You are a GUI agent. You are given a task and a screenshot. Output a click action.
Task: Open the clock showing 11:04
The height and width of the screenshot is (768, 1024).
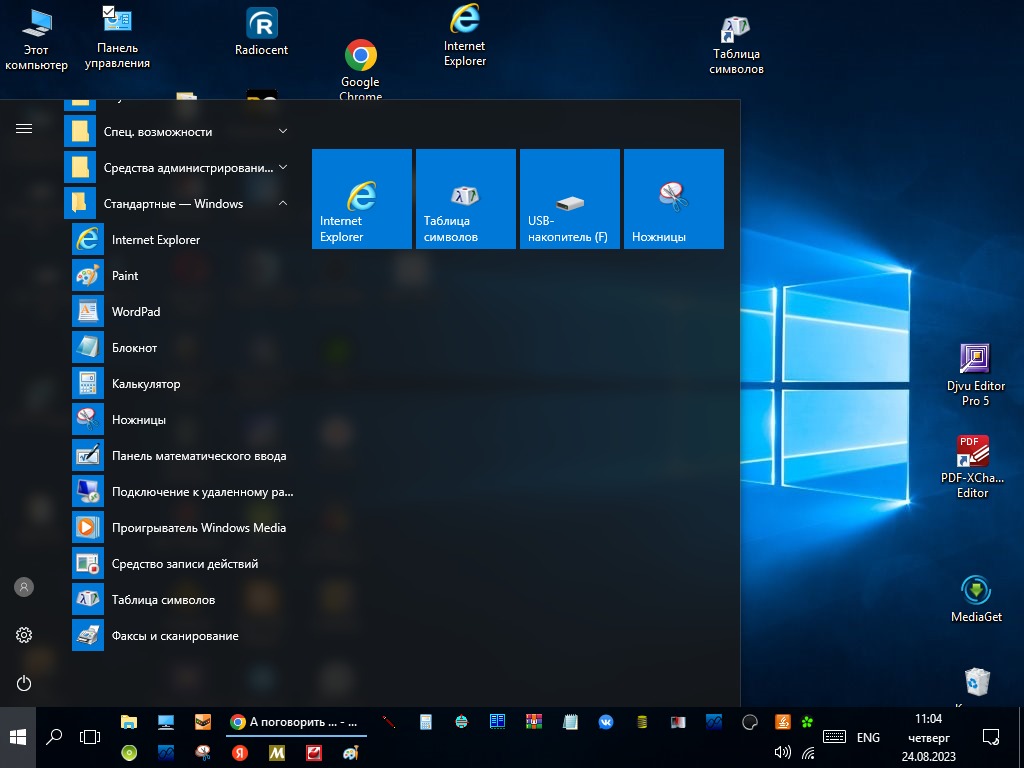click(929, 737)
